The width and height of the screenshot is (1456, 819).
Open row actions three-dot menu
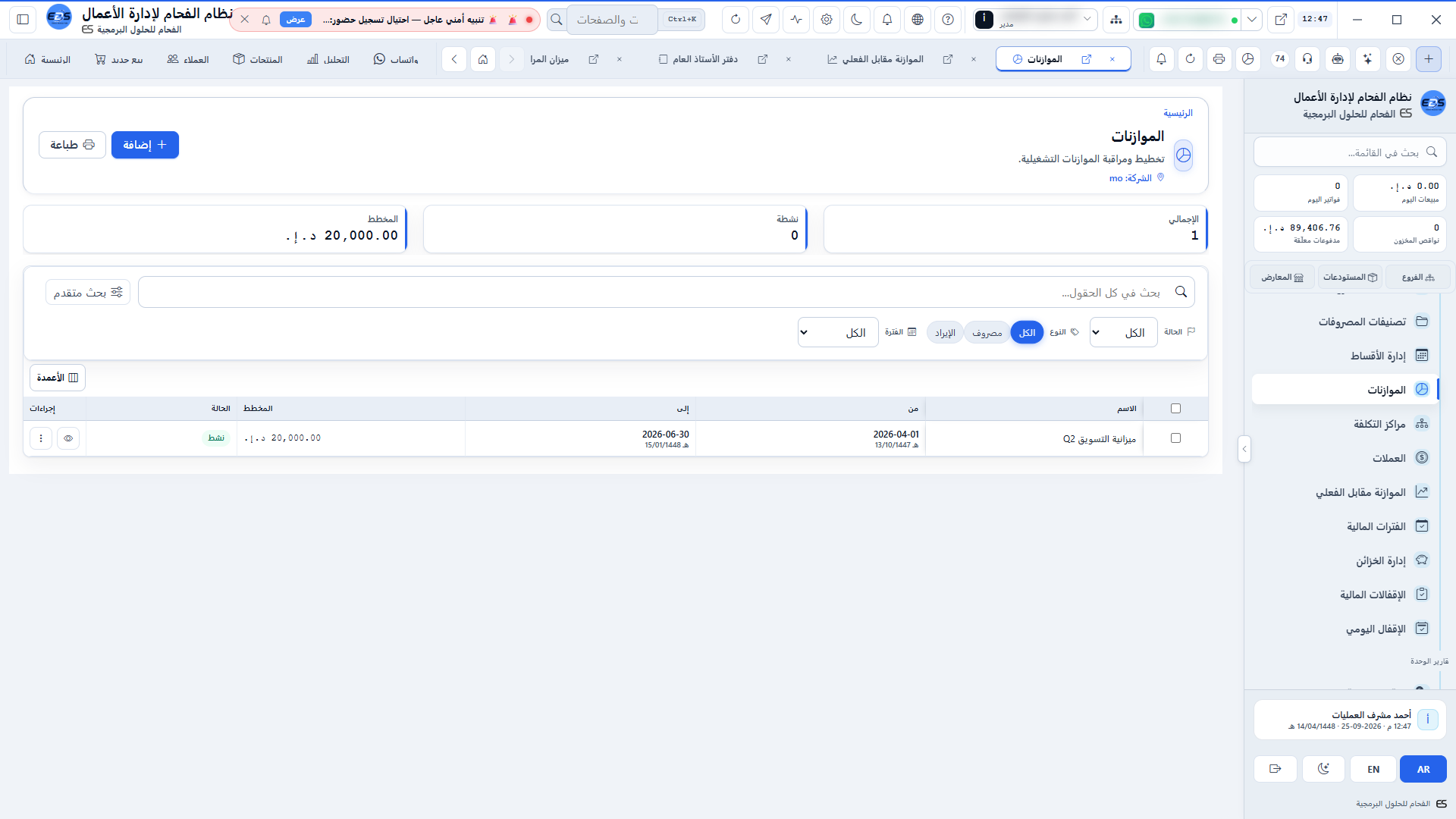pyautogui.click(x=41, y=438)
